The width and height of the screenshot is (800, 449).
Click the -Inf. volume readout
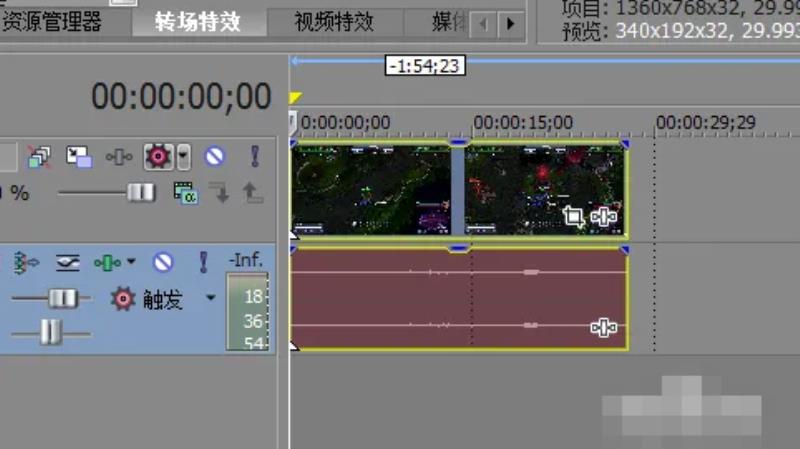pos(246,260)
